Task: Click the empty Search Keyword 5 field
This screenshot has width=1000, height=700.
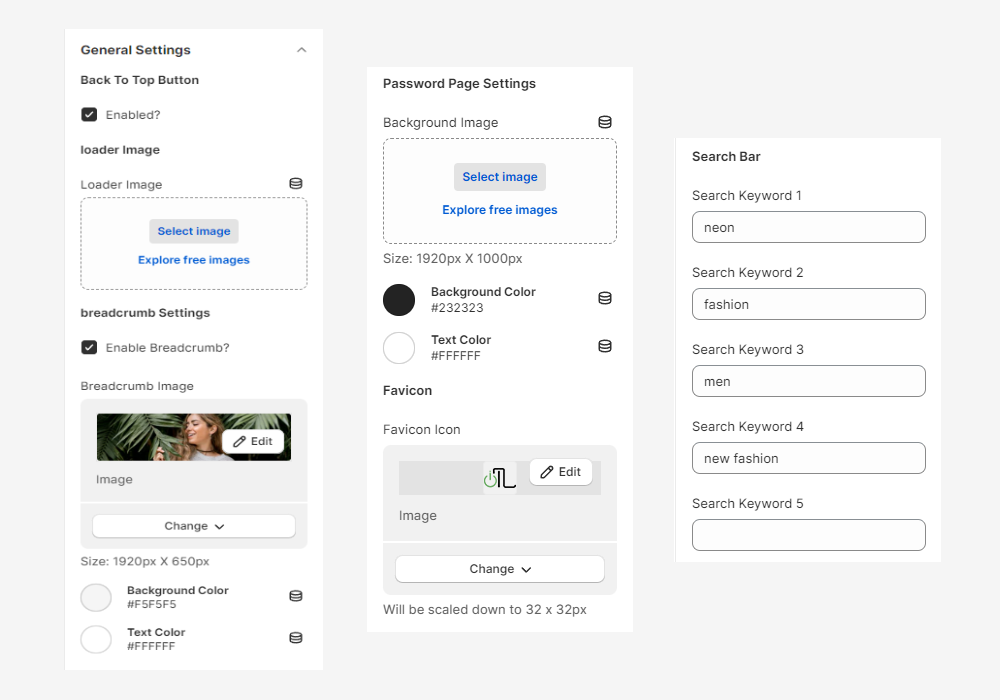Action: 809,535
